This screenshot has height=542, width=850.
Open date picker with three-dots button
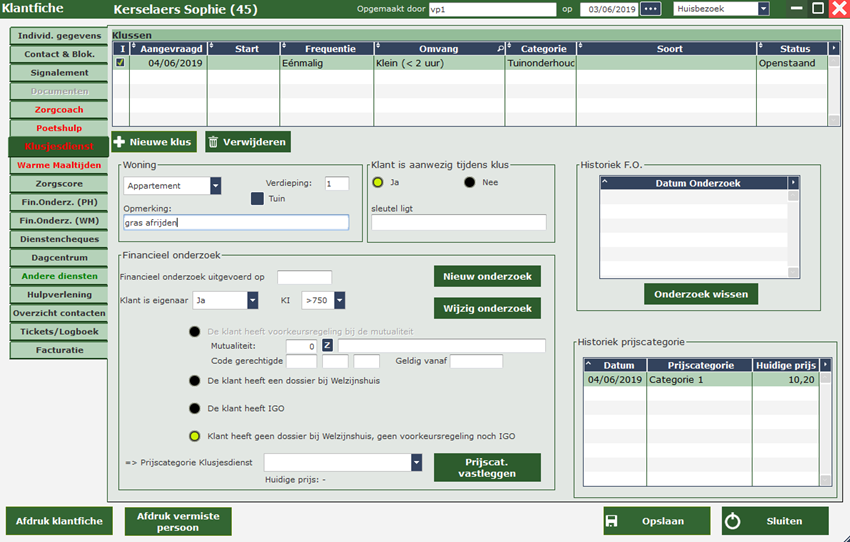pos(651,9)
